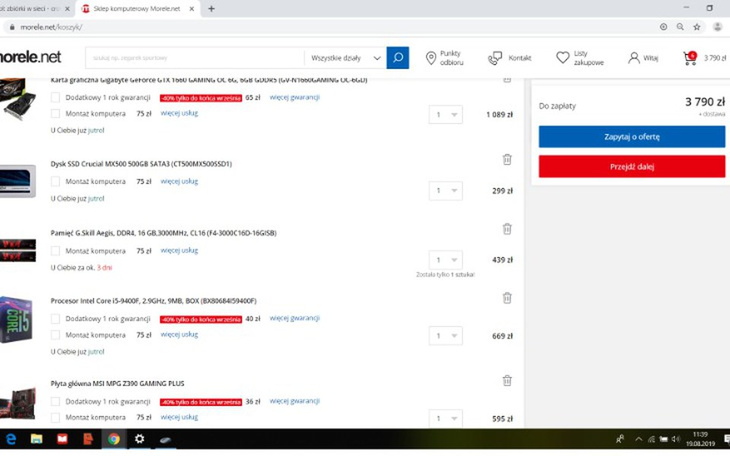Open więcej gwarancji for Core i5-9400F
The height and width of the screenshot is (456, 730).
click(295, 318)
